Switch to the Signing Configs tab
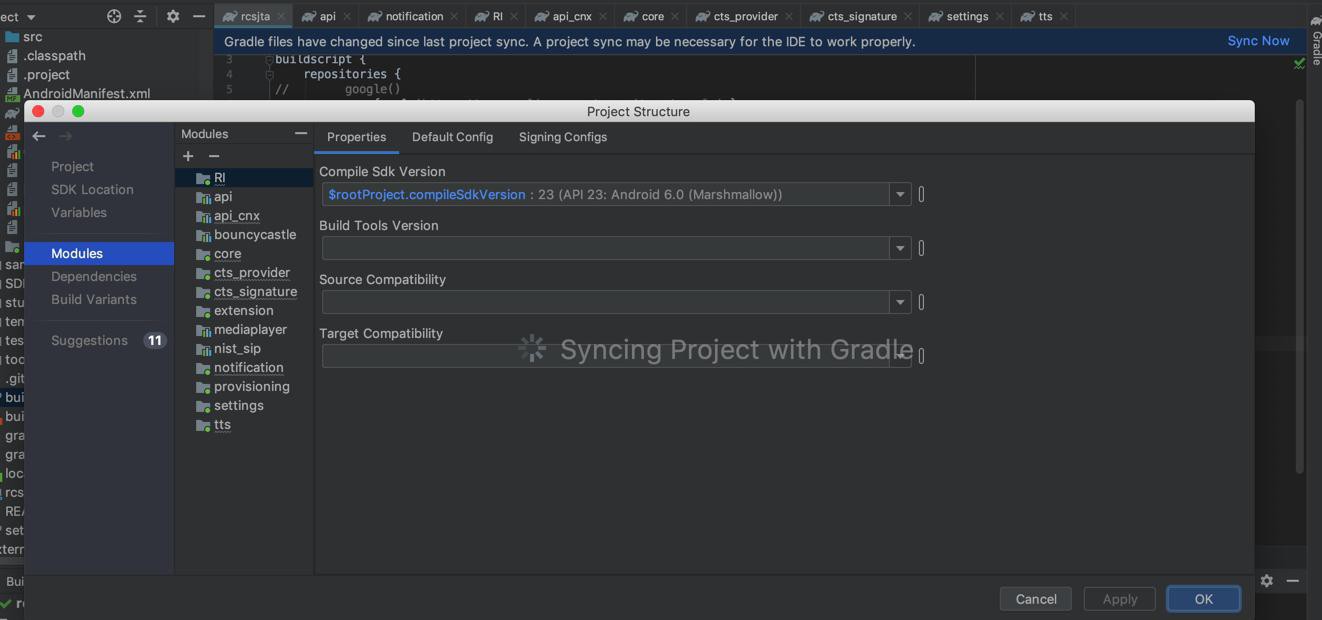 click(563, 137)
